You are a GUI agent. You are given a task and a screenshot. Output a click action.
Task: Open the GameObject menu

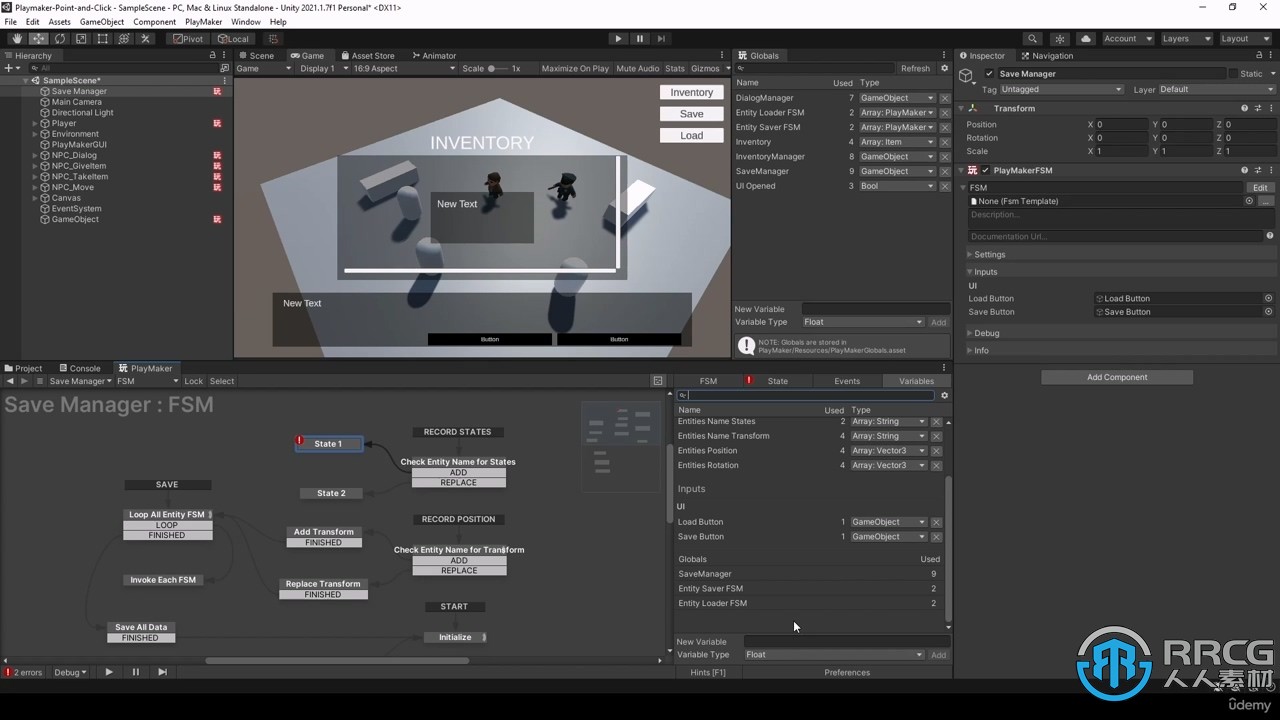[x=102, y=22]
